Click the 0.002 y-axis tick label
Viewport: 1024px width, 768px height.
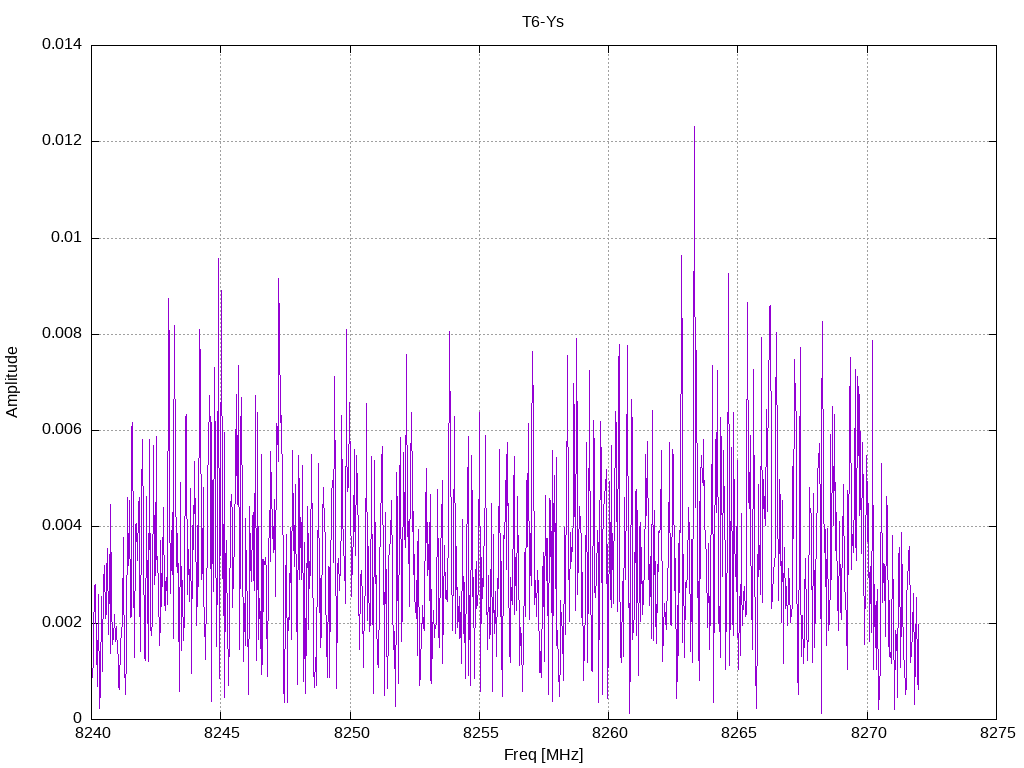tap(62, 622)
